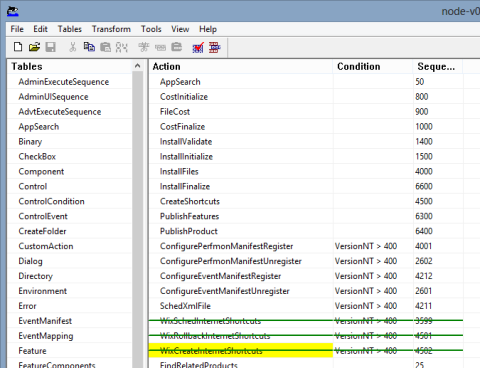480x368 pixels.
Task: Click the red and blue tables toolbar icon
Action: [215, 48]
